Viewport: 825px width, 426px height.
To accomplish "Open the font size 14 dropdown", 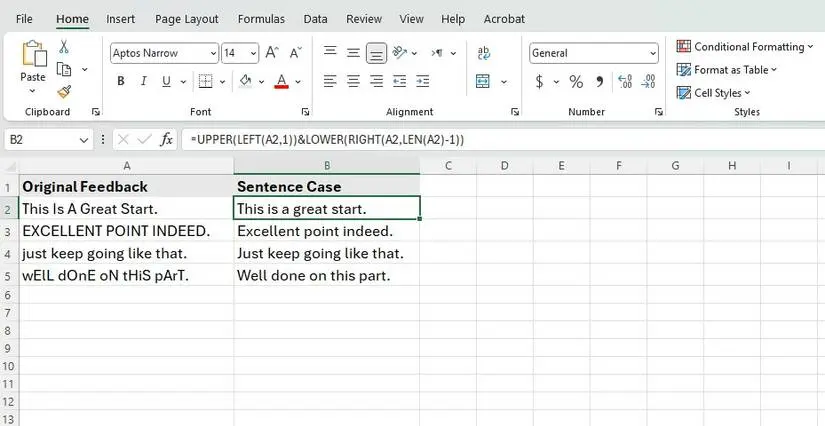I will point(254,53).
